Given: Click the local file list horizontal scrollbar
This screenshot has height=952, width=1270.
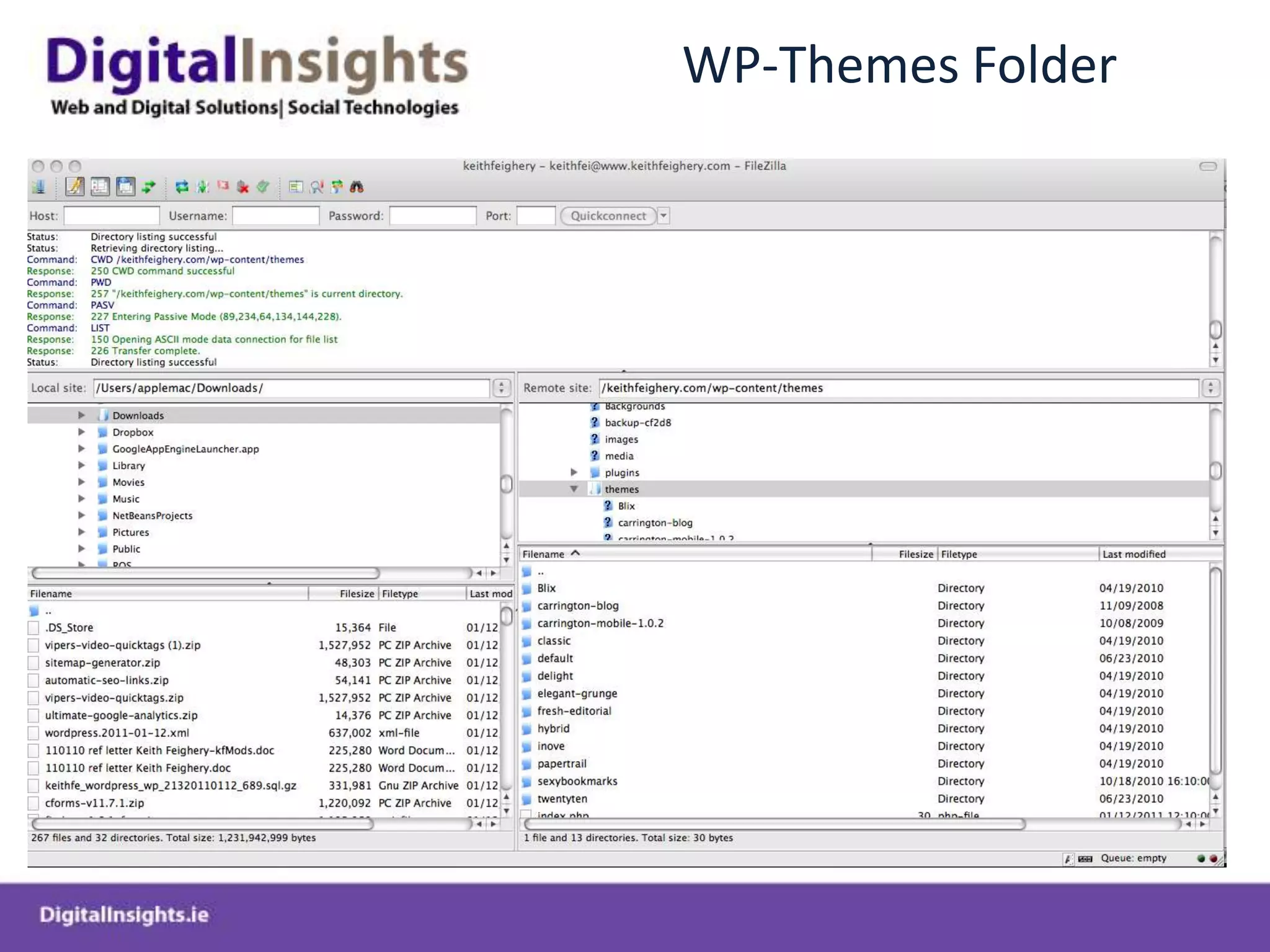Looking at the screenshot, I should pos(203,824).
